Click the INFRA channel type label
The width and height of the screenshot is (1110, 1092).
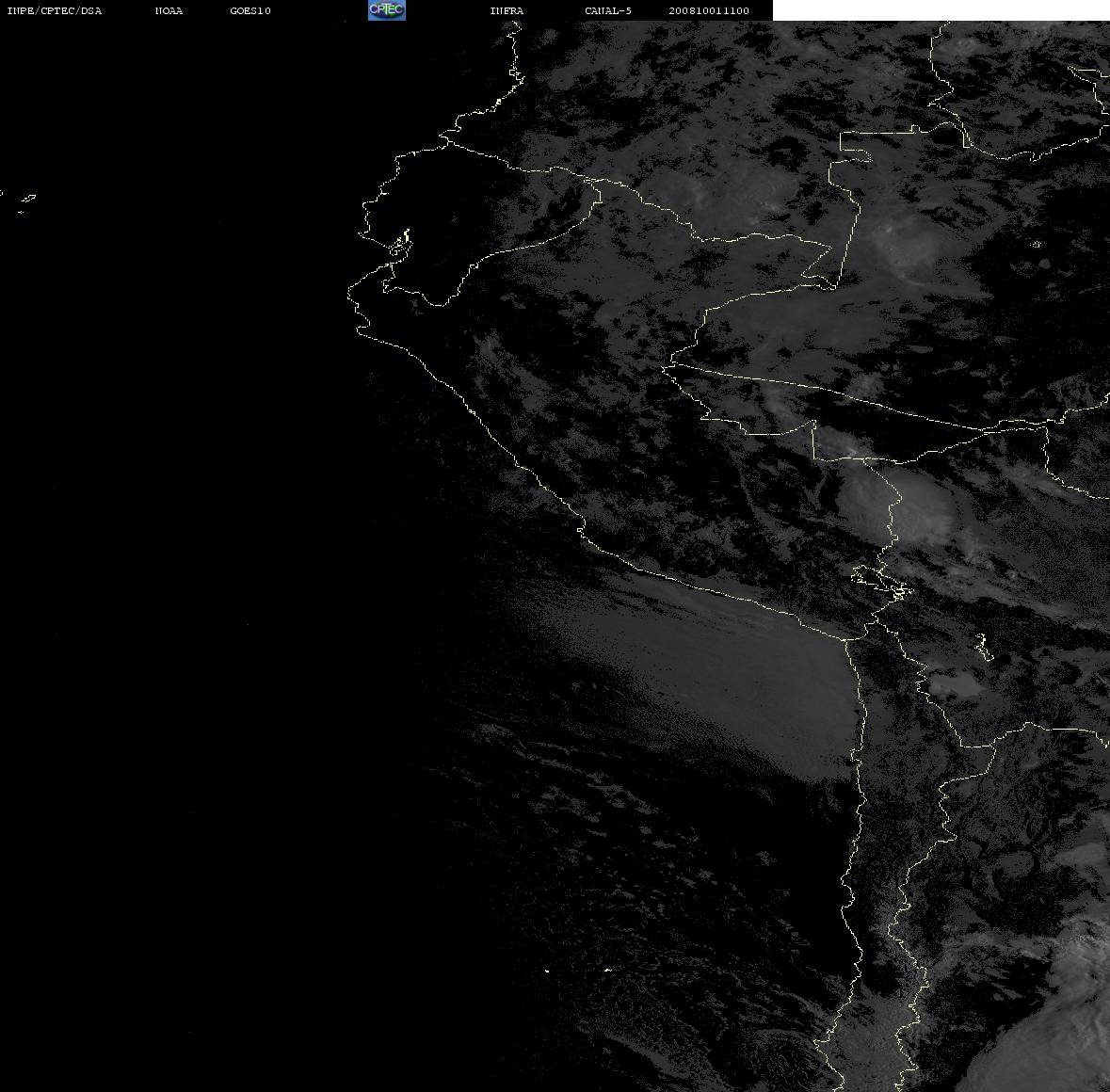pos(507,10)
